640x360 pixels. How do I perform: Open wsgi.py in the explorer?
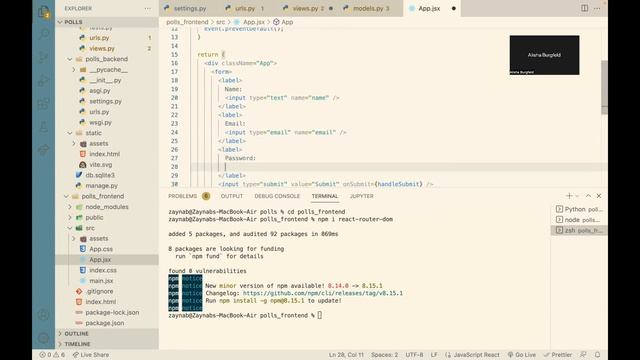[x=107, y=122]
